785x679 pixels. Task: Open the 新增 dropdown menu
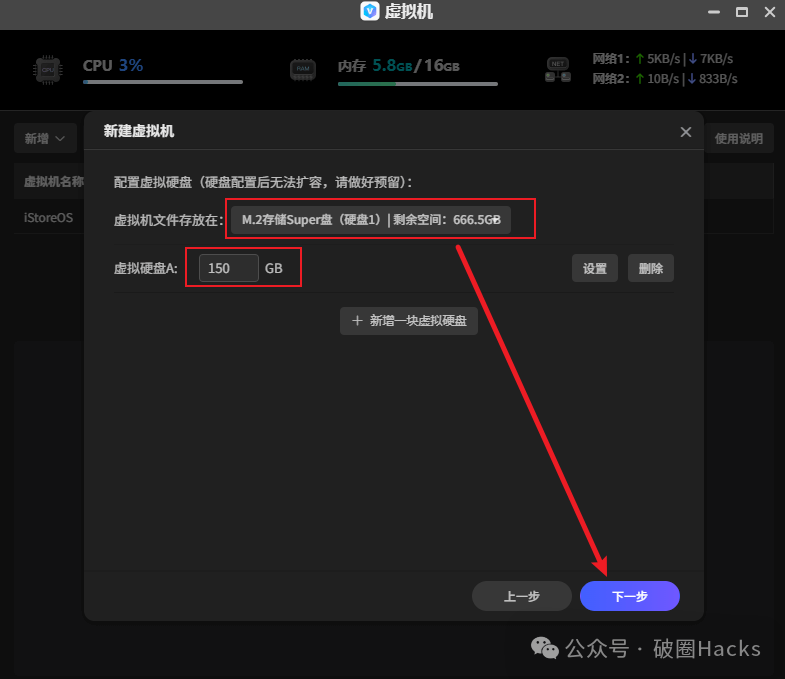[x=45, y=139]
